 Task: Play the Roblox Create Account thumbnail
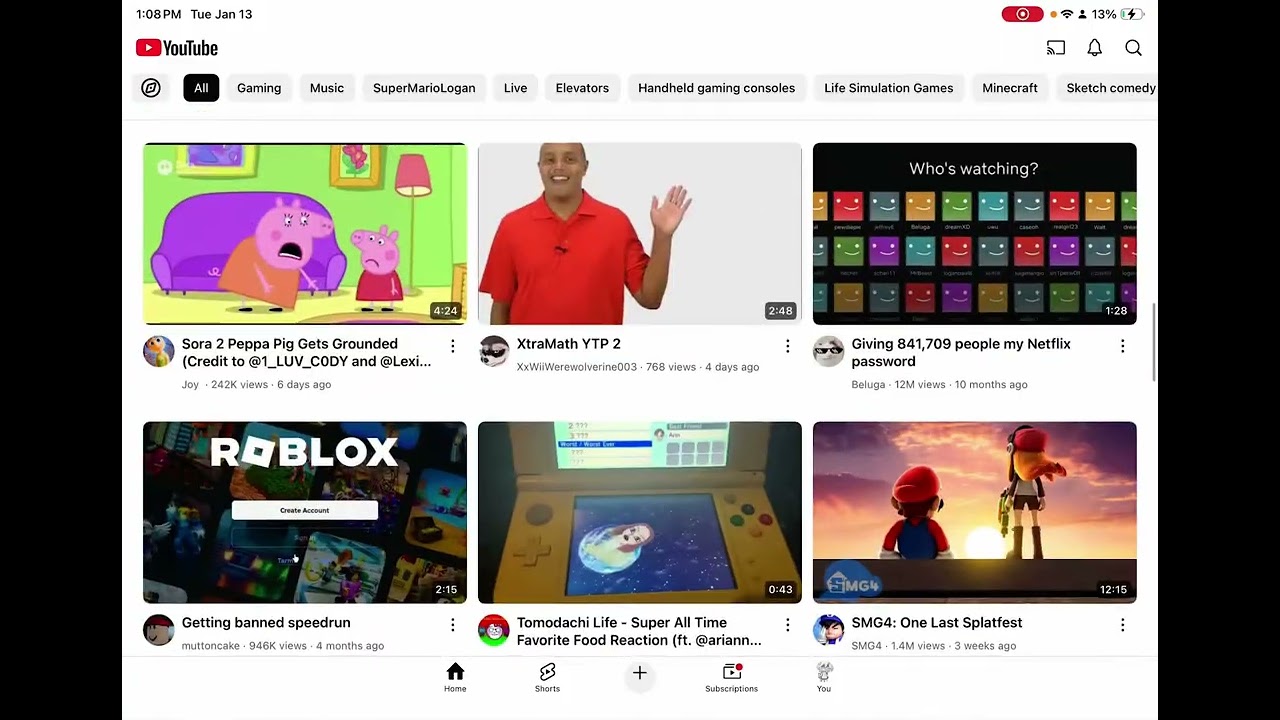coord(305,512)
